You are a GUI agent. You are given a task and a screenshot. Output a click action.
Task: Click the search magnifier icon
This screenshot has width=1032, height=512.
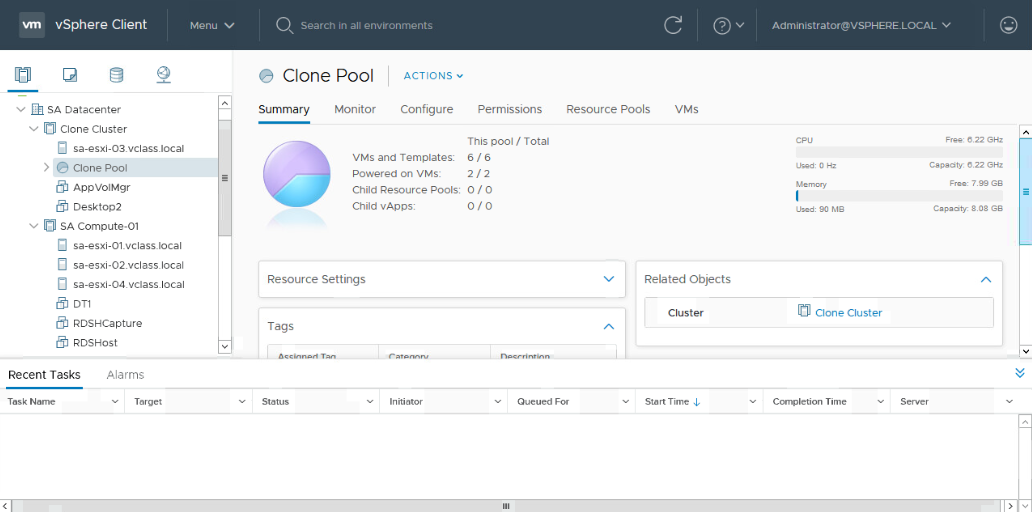coord(284,25)
